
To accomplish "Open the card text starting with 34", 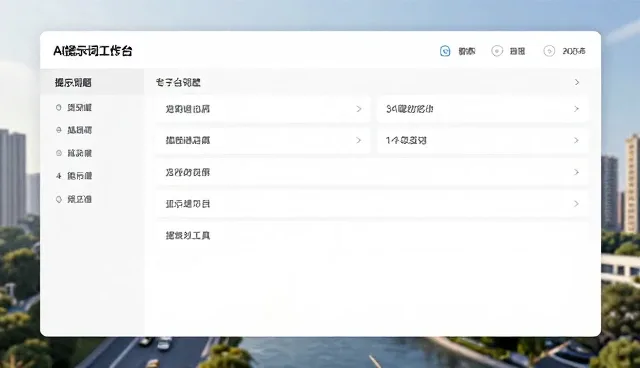I will point(409,109).
